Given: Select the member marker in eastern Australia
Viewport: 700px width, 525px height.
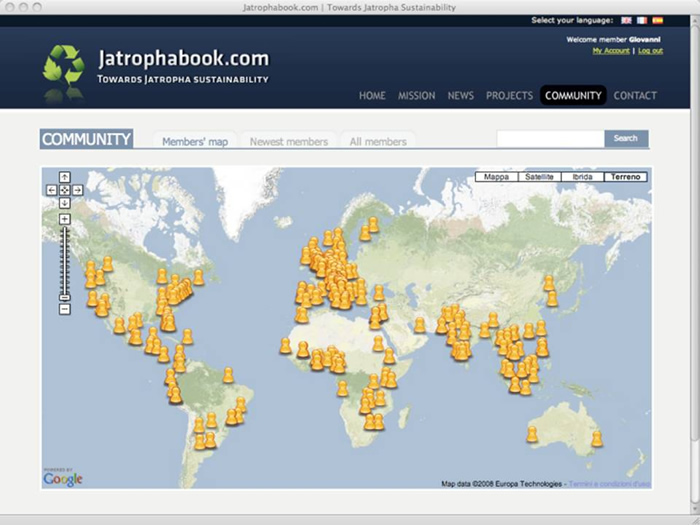Looking at the screenshot, I should (597, 439).
